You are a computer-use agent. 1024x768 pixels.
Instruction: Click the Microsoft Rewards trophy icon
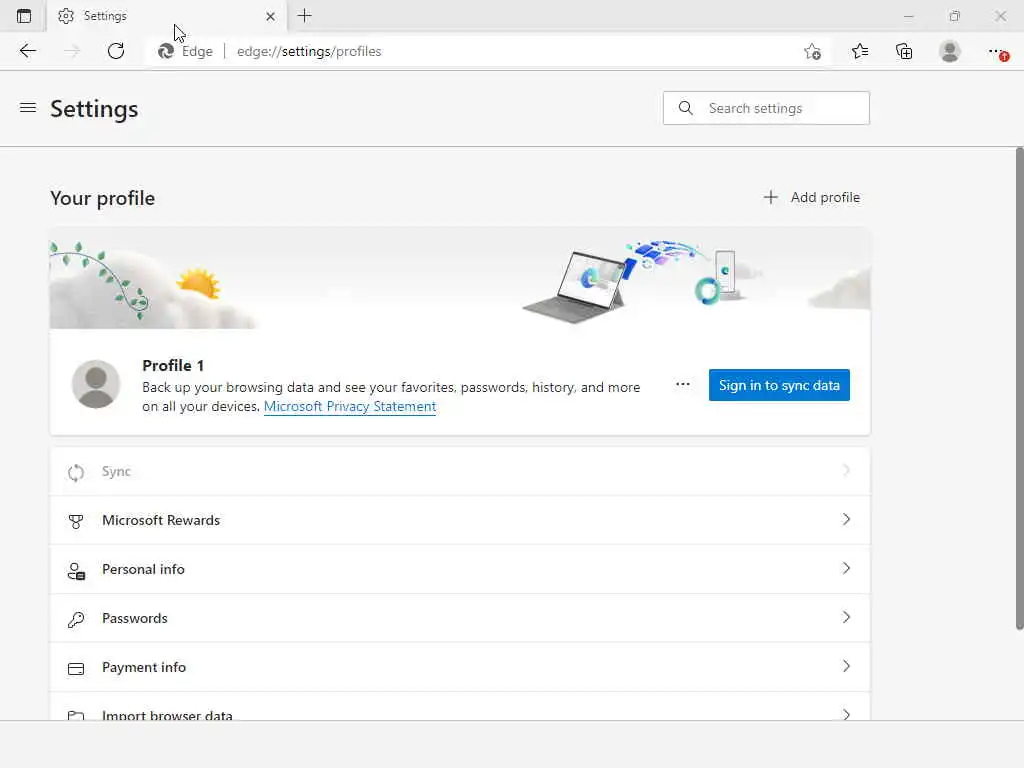click(76, 521)
